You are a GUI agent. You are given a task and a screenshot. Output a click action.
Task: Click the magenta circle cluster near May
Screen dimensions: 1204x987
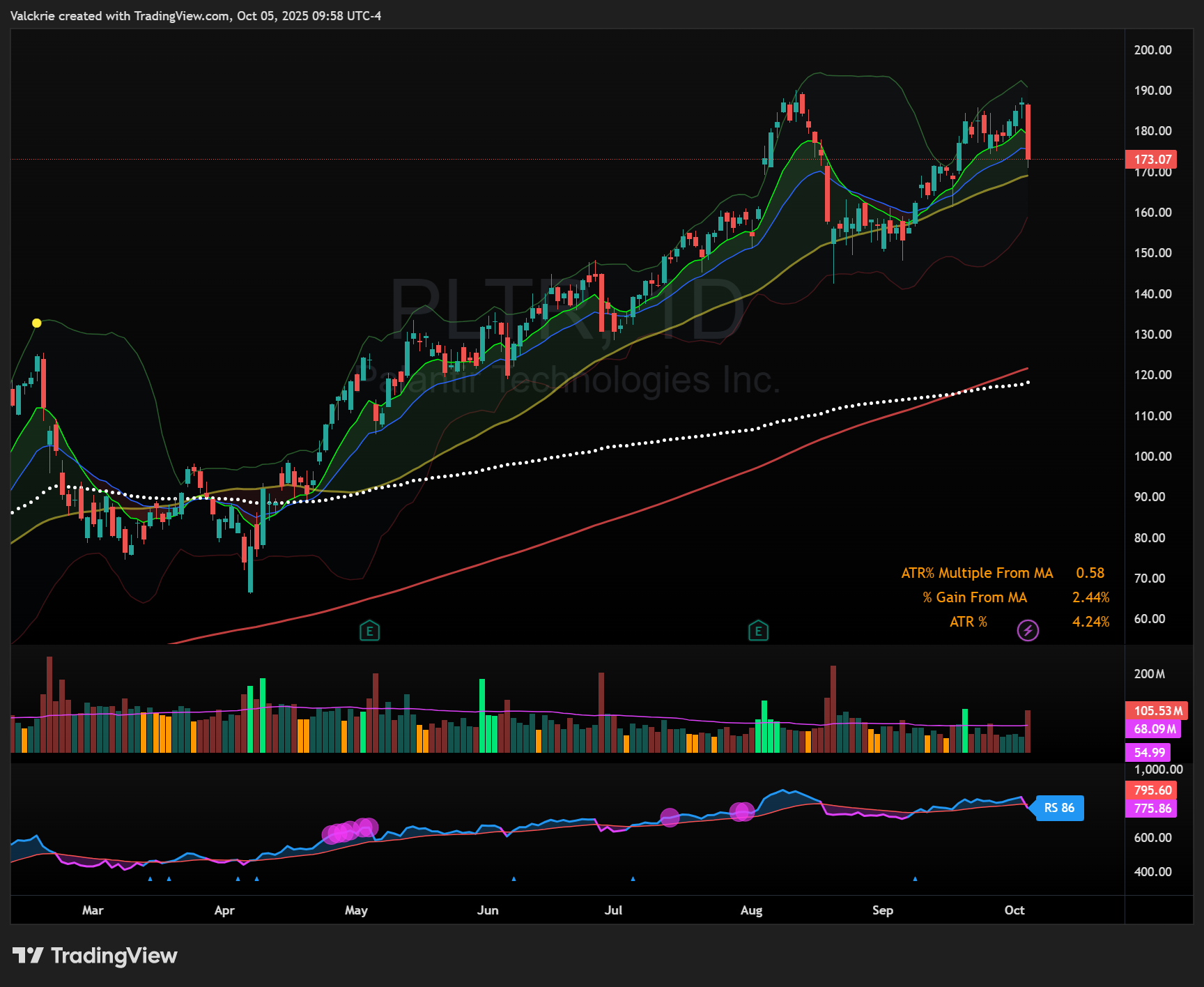350,830
